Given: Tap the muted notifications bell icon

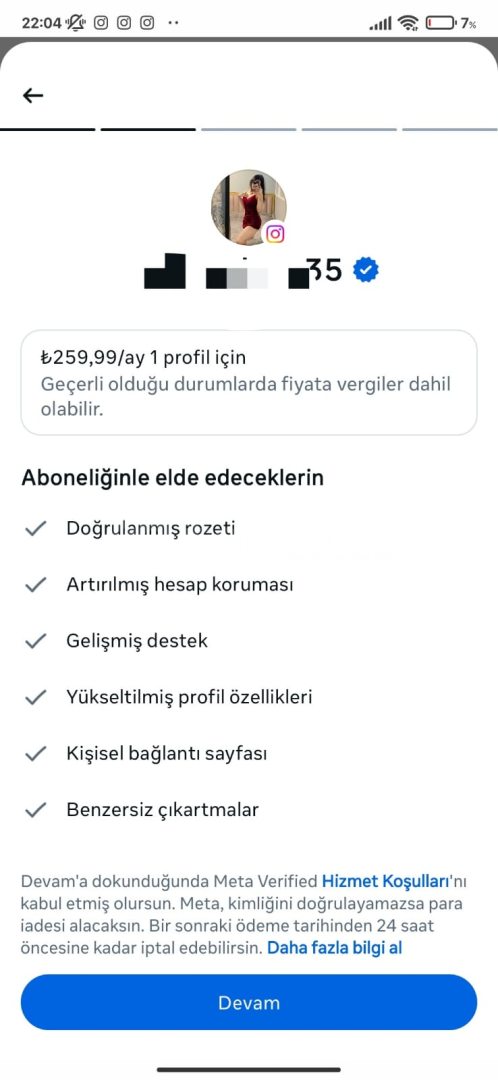Looking at the screenshot, I should coord(75,23).
